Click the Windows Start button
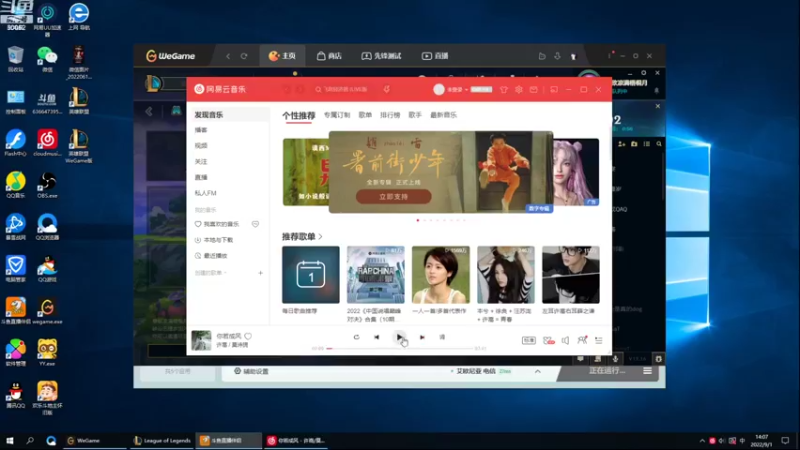800x450 pixels. point(9,440)
